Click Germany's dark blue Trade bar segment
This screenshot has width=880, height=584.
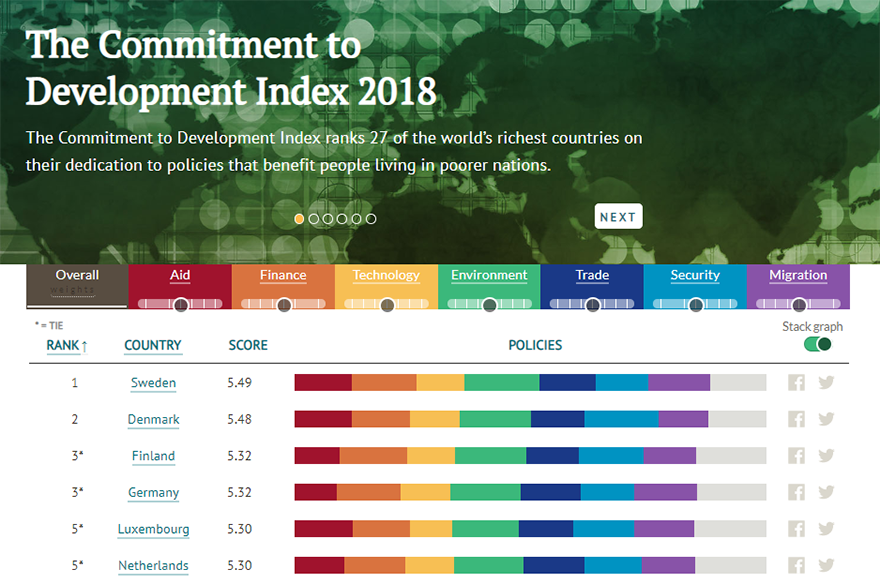[551, 492]
